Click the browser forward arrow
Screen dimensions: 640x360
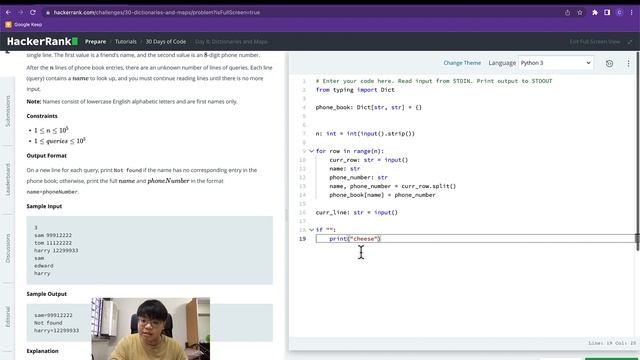[x=20, y=12]
